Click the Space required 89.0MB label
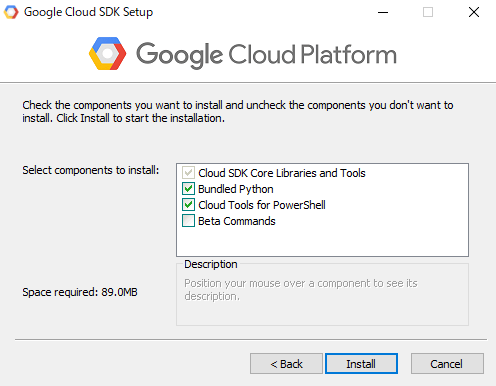496x386 pixels. pyautogui.click(x=80, y=292)
